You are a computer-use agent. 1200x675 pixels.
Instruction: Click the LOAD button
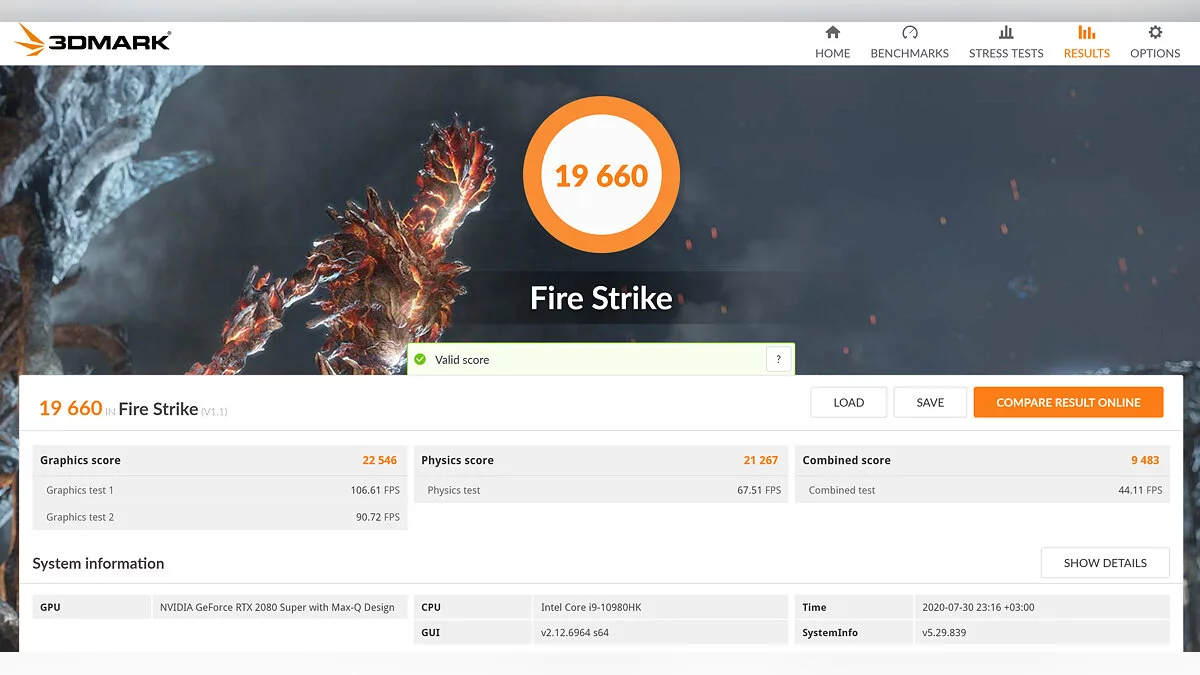[x=848, y=402]
